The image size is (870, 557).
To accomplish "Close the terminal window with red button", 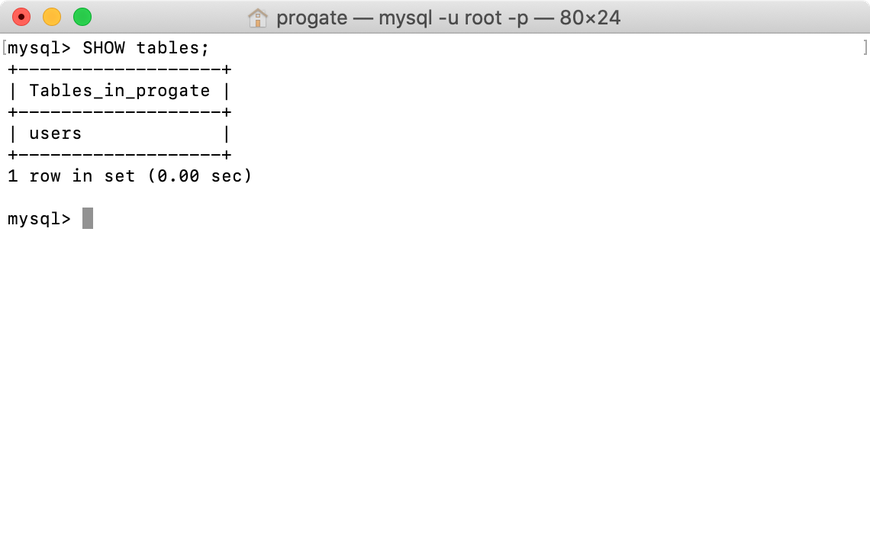I will [22, 17].
